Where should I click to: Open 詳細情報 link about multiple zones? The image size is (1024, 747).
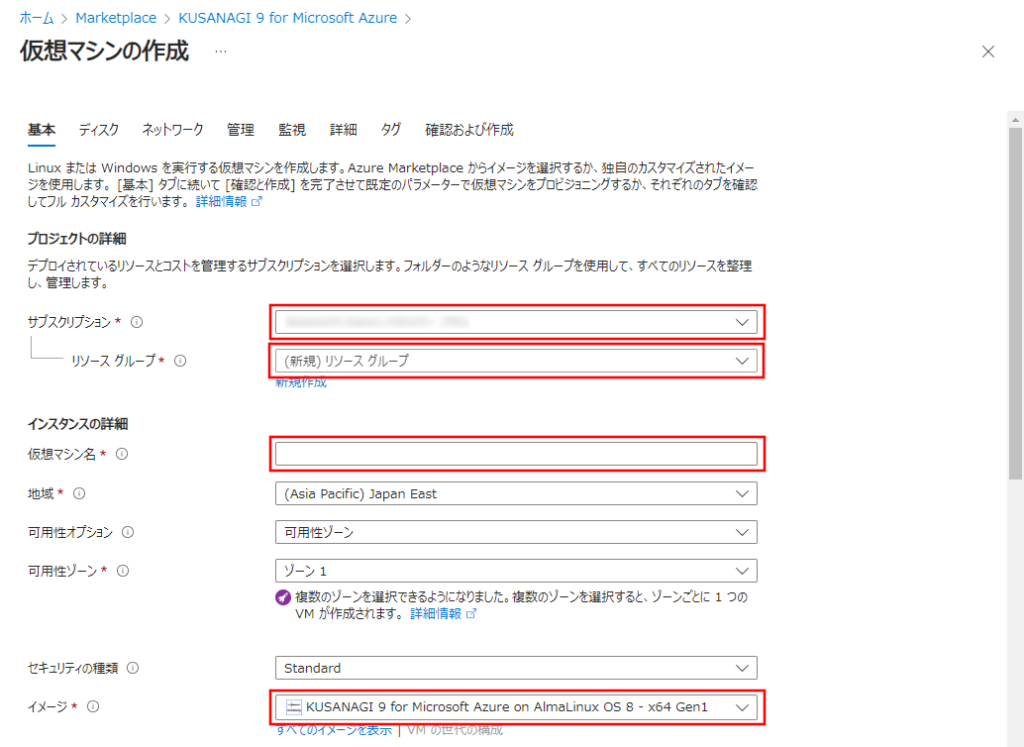[x=443, y=614]
